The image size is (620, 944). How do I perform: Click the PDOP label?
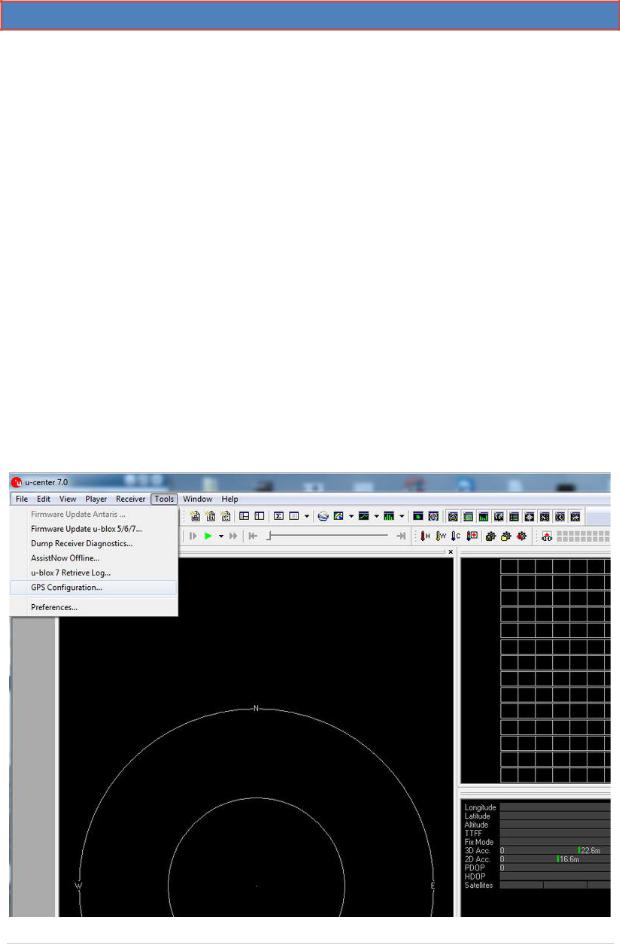[x=474, y=868]
